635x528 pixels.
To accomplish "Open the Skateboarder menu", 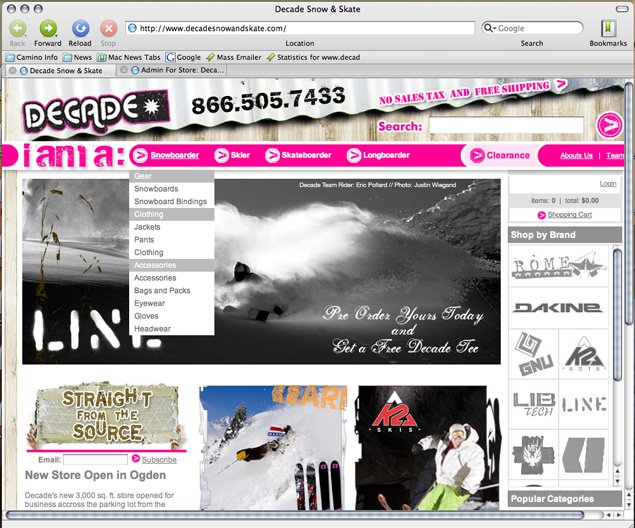I will click(x=298, y=155).
